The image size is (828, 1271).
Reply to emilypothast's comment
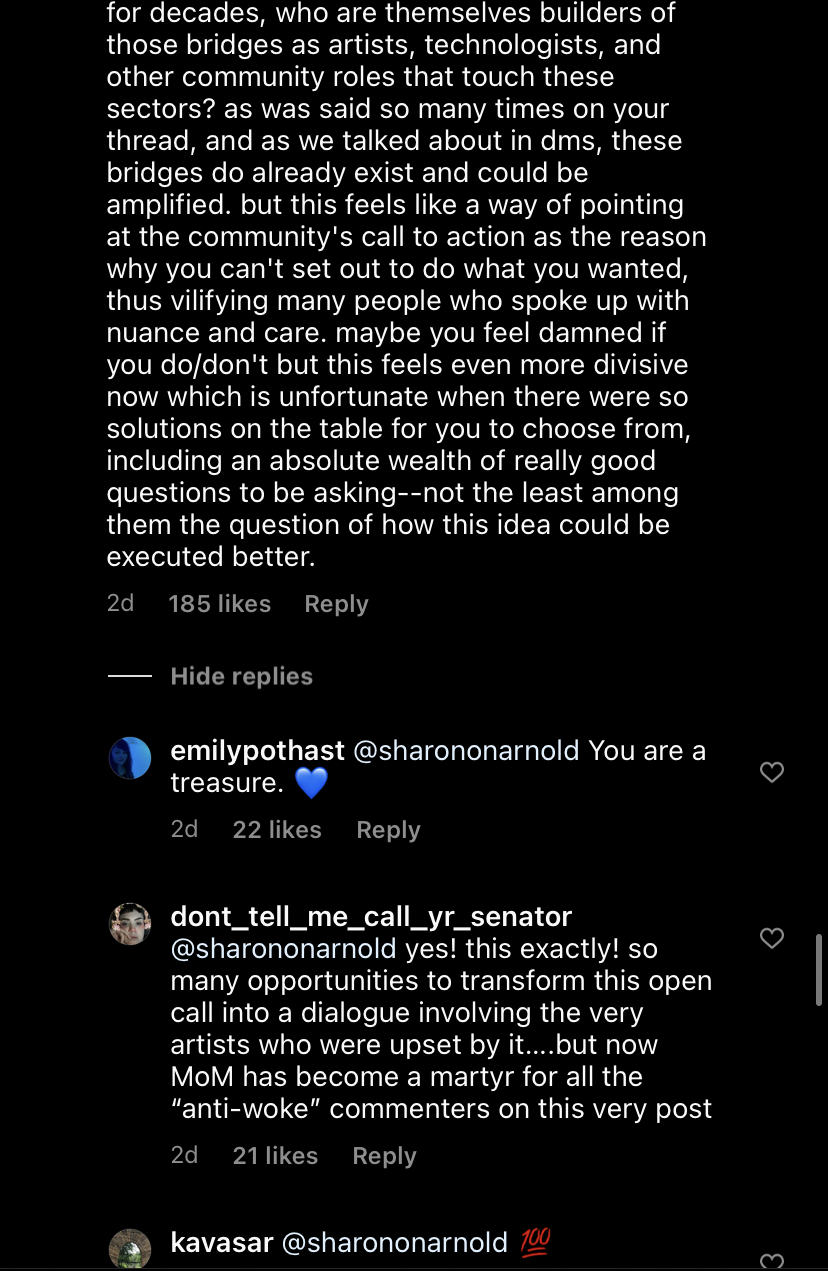tap(388, 830)
